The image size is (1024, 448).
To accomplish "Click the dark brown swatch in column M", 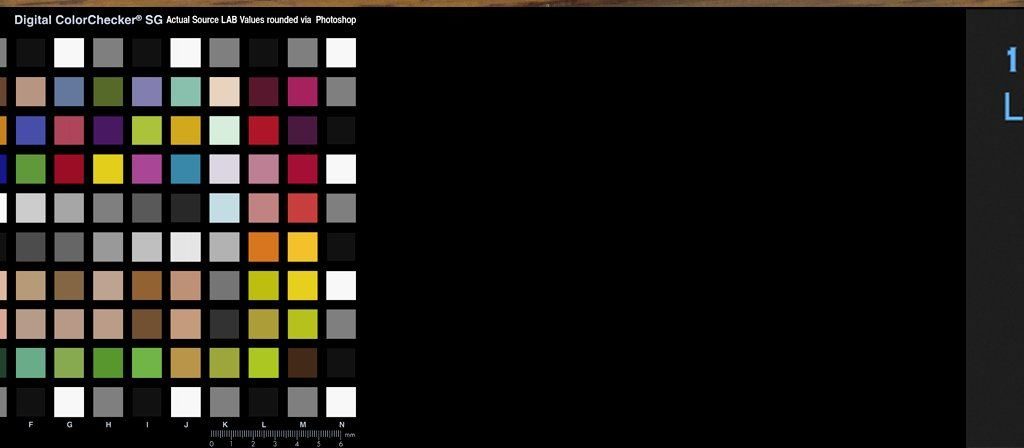I will (302, 362).
